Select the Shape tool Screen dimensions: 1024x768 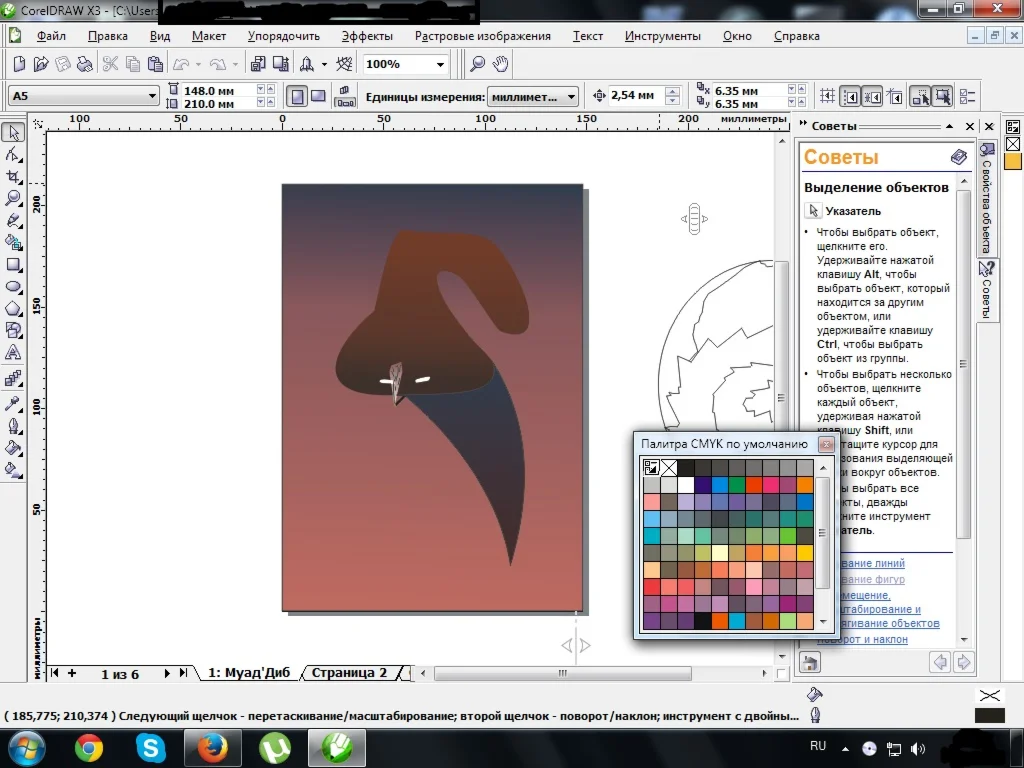[x=14, y=155]
